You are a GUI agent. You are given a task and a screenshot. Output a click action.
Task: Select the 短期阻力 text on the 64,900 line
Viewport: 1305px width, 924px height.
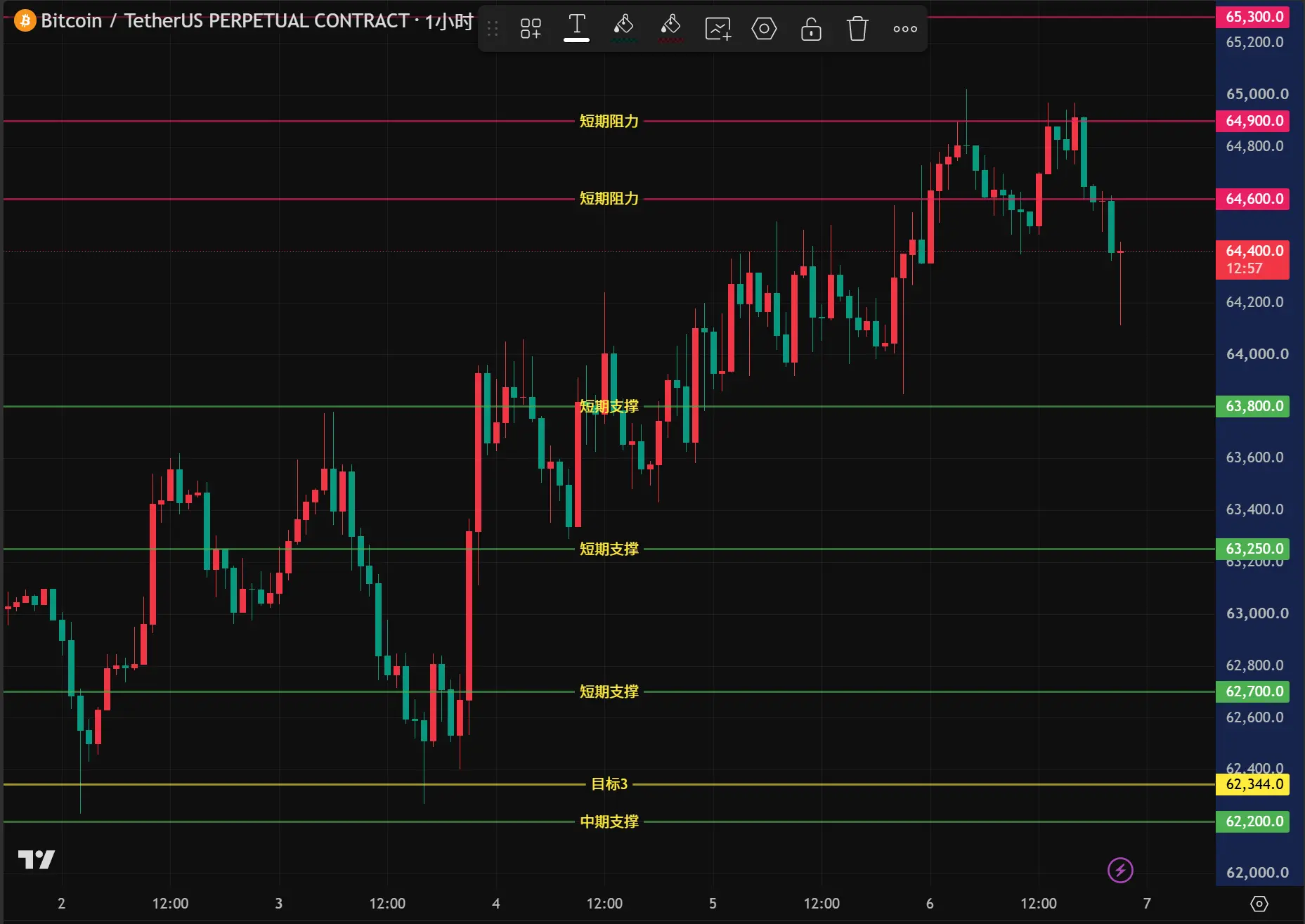pyautogui.click(x=609, y=121)
